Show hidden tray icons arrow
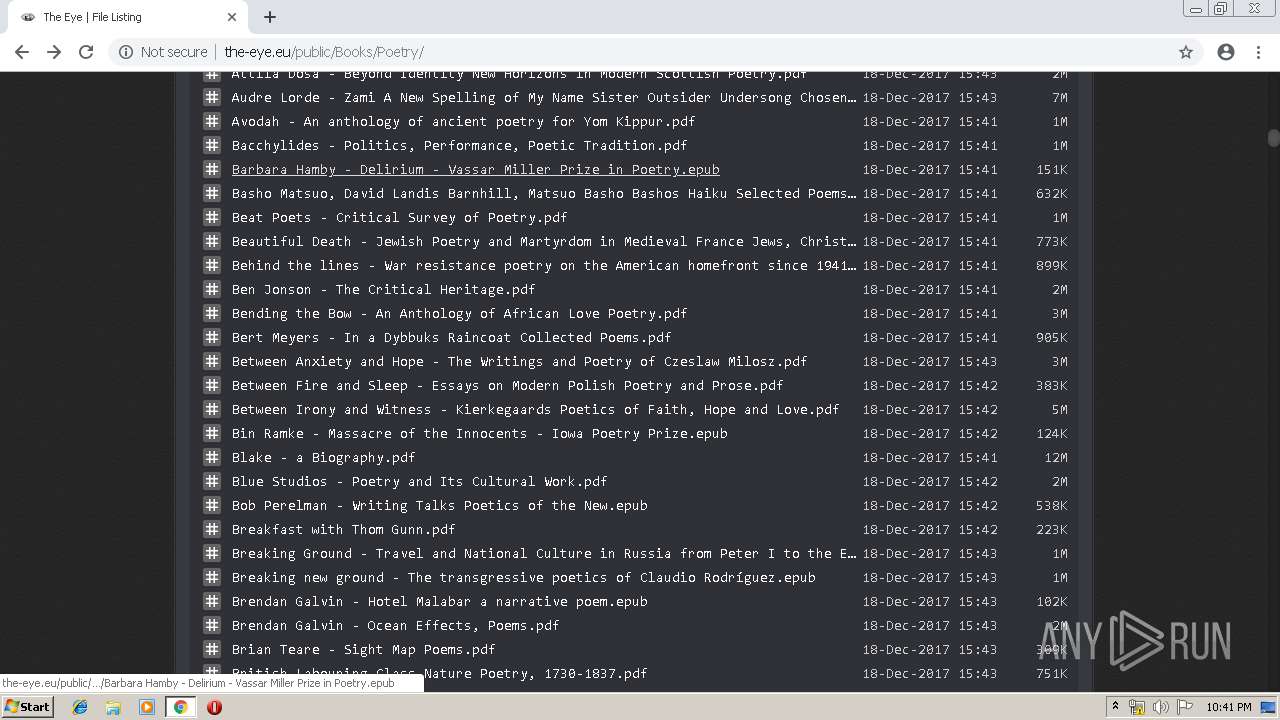The width and height of the screenshot is (1280, 720). pos(1115,707)
